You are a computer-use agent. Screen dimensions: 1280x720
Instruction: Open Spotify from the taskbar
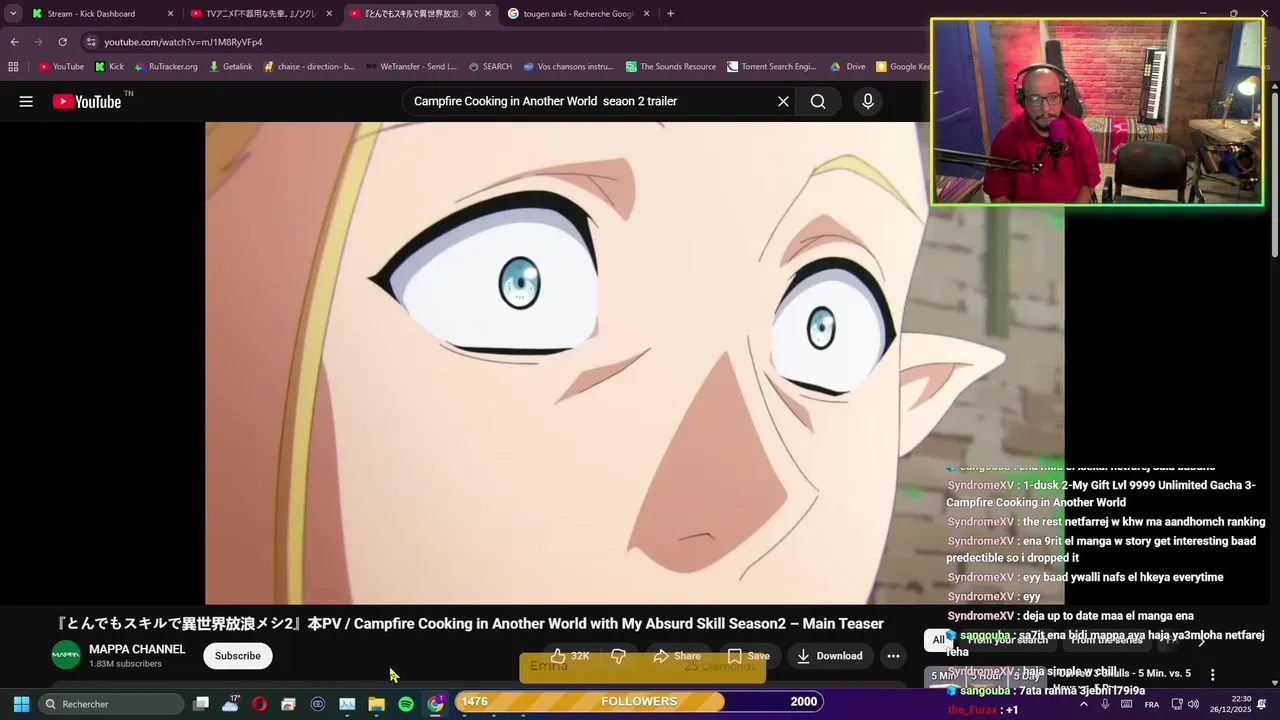tap(406, 704)
